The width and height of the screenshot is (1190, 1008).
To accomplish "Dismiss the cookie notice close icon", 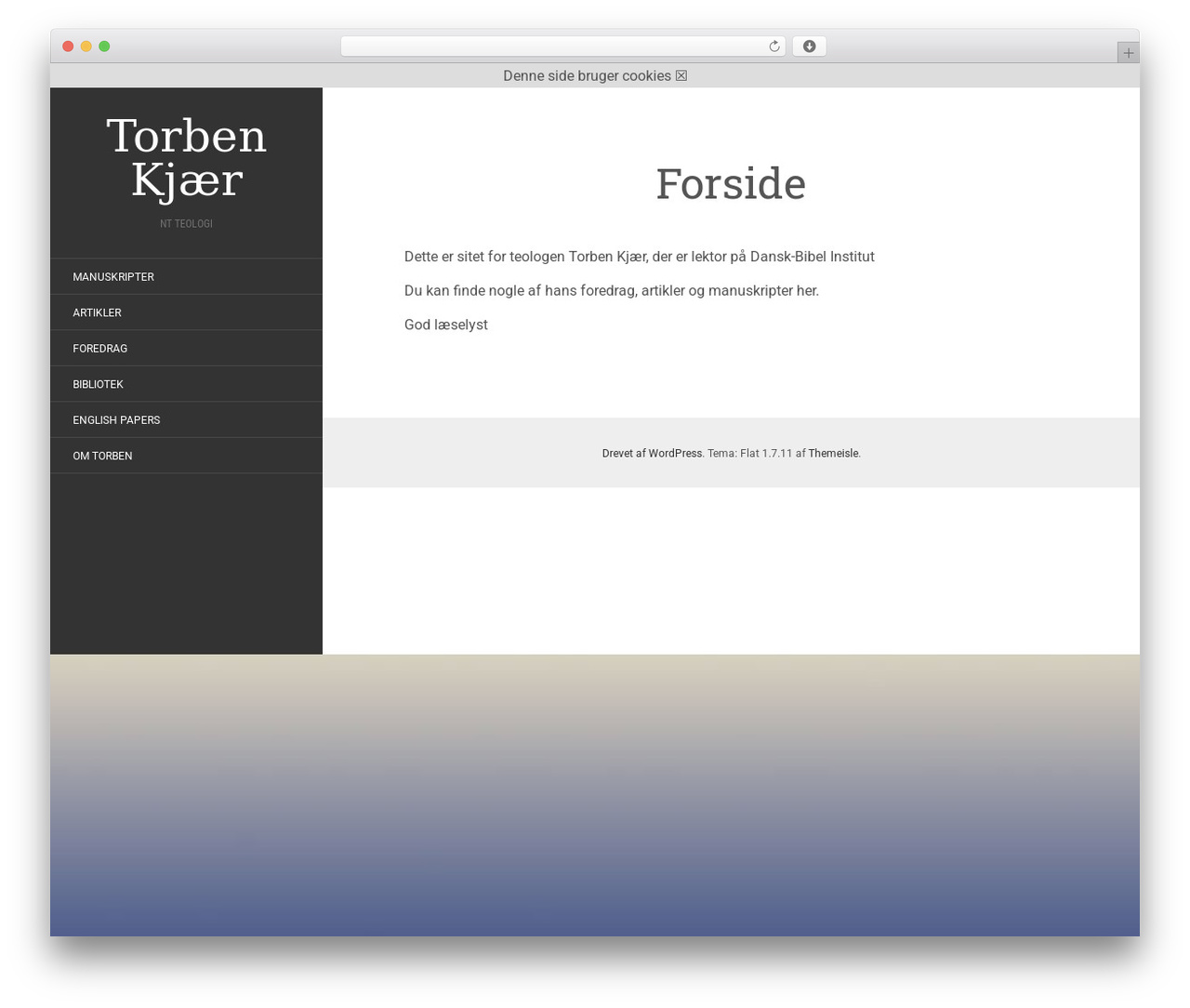I will point(681,75).
